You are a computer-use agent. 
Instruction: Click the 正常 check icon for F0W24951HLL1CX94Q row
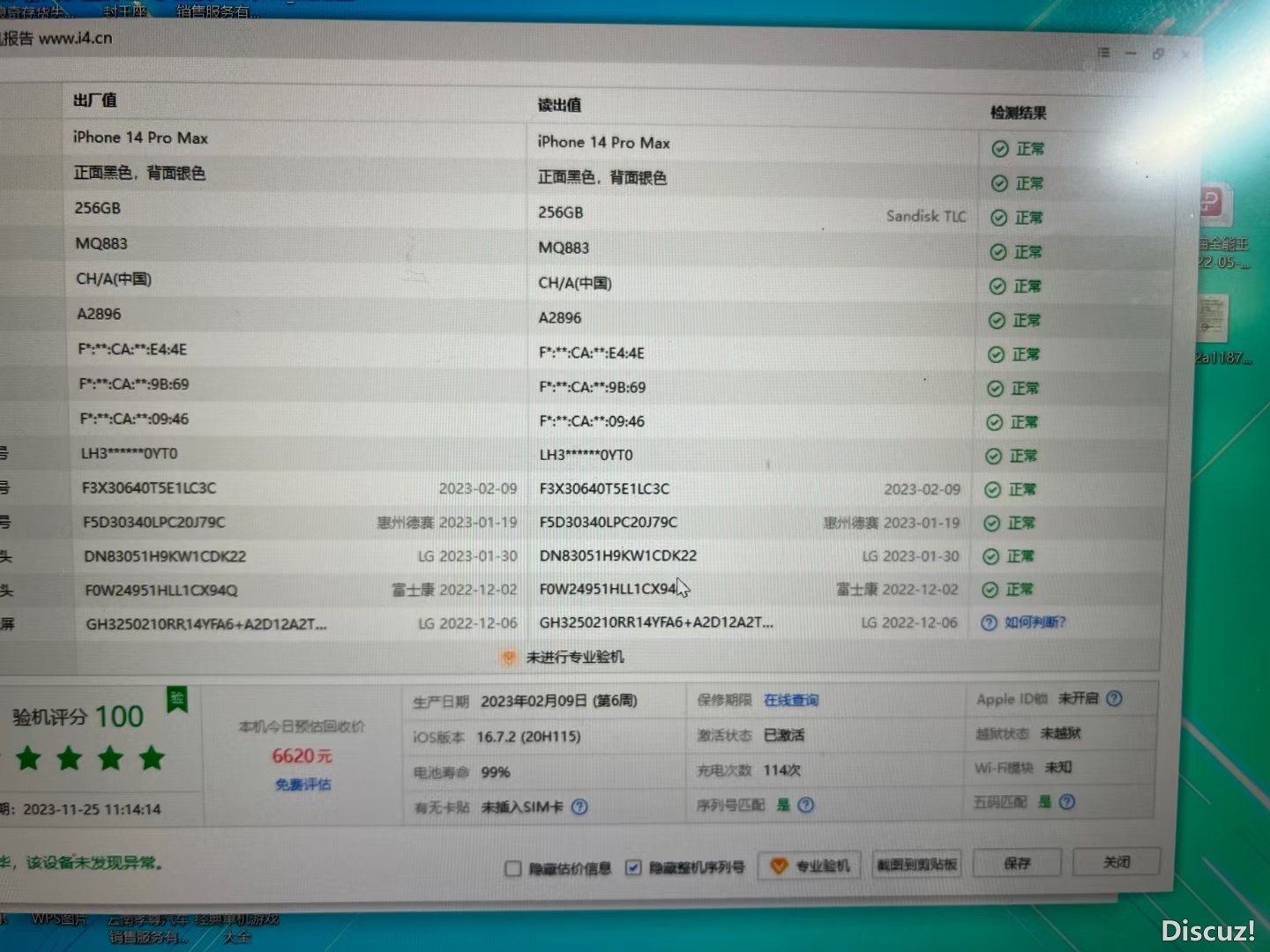click(990, 590)
